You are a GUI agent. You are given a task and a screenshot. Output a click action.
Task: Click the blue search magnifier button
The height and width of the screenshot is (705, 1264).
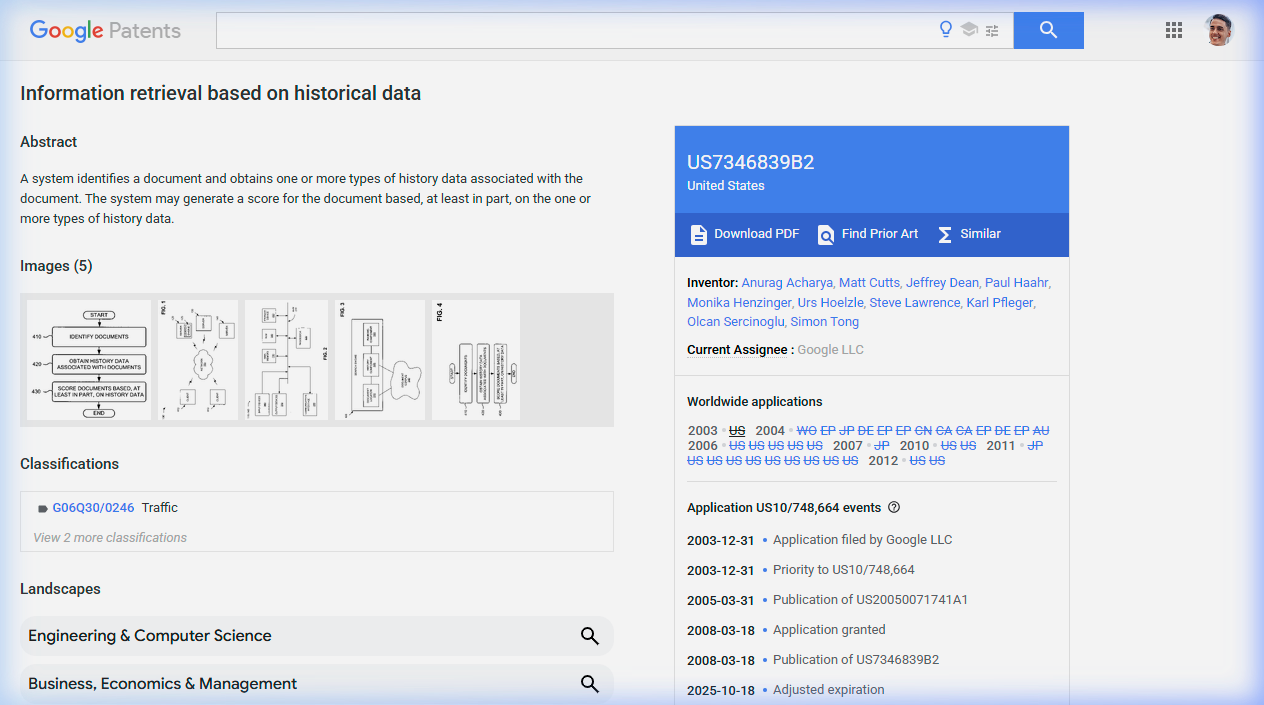1048,30
